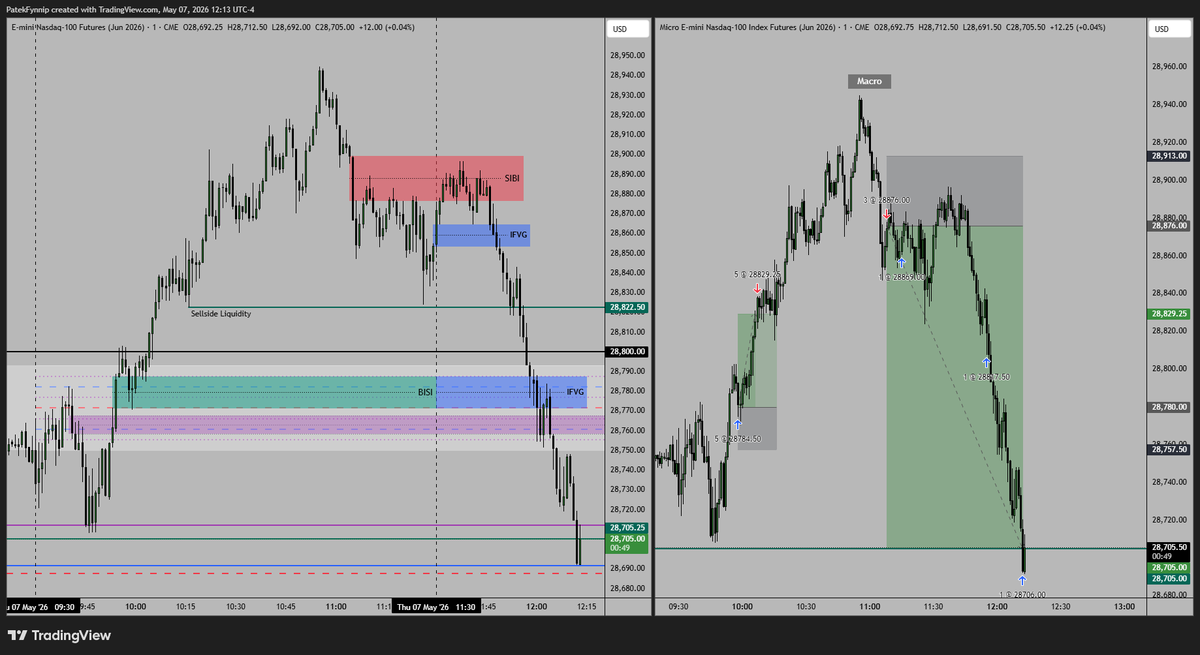
Task: Click the red sell arrow at 5 @ 28829.25
Action: 757,288
